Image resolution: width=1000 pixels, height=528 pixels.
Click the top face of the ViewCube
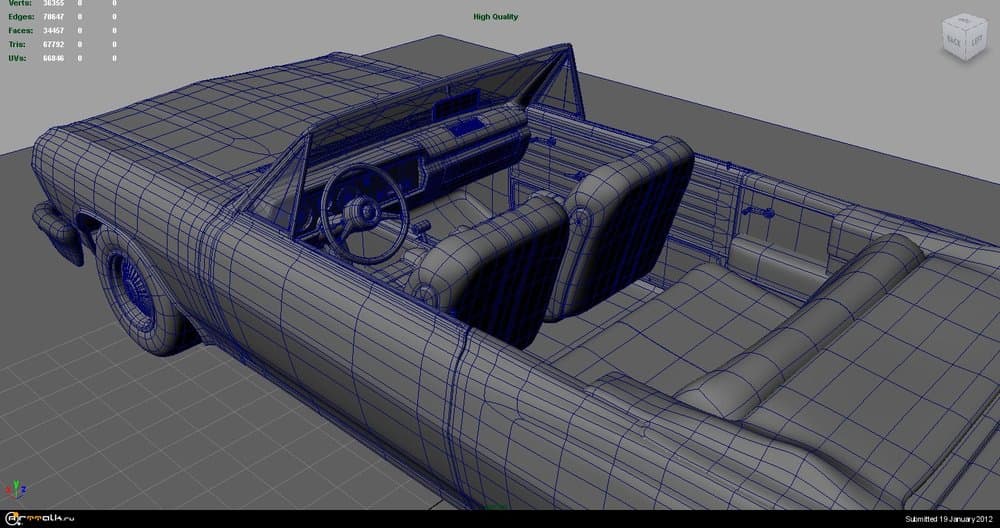coord(964,23)
